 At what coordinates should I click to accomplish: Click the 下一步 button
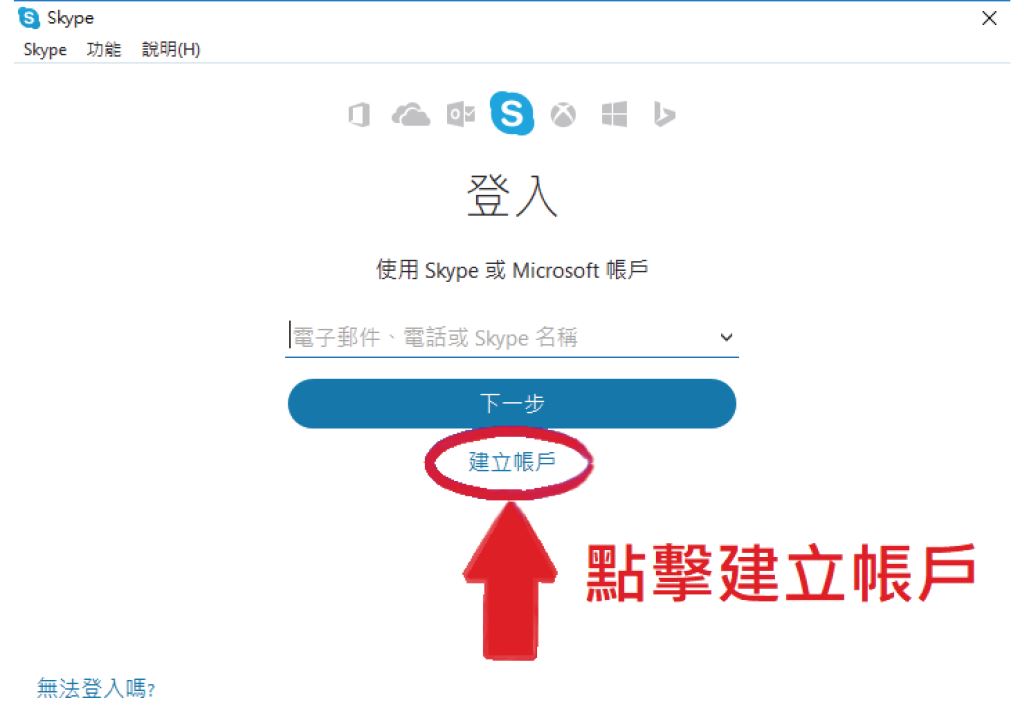512,404
